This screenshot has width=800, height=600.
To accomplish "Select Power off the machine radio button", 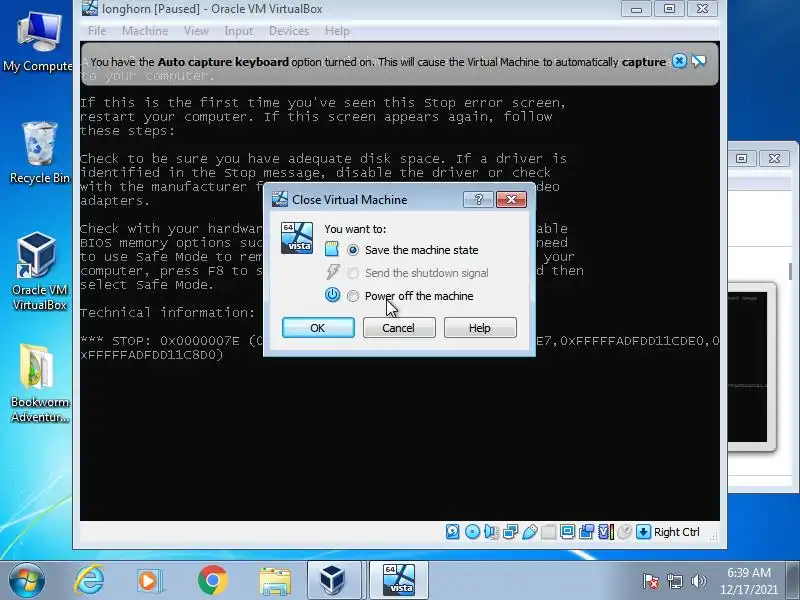I will pyautogui.click(x=353, y=296).
